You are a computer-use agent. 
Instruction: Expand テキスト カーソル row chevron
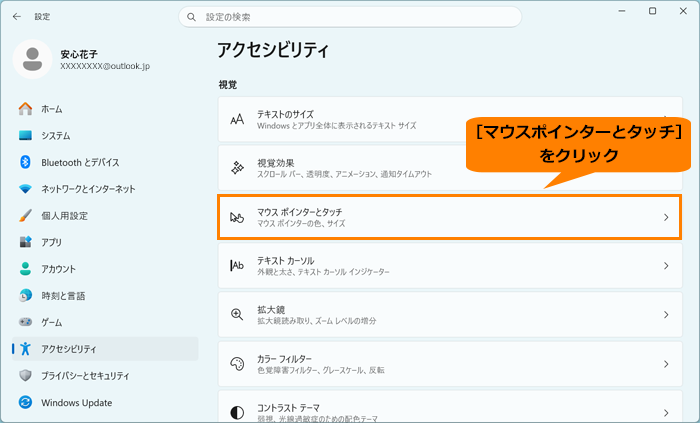pos(666,266)
